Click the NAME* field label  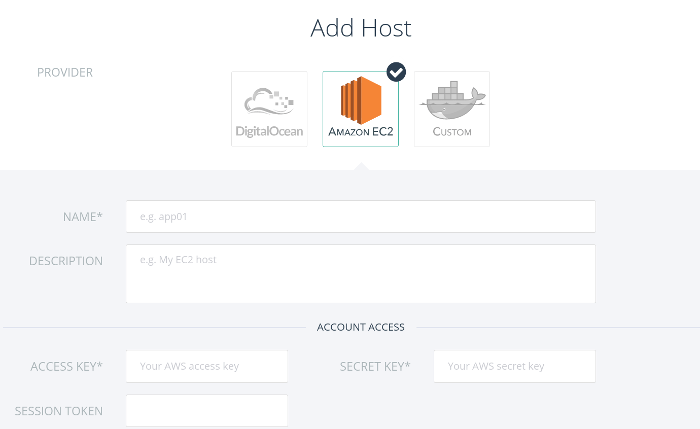[x=83, y=217]
